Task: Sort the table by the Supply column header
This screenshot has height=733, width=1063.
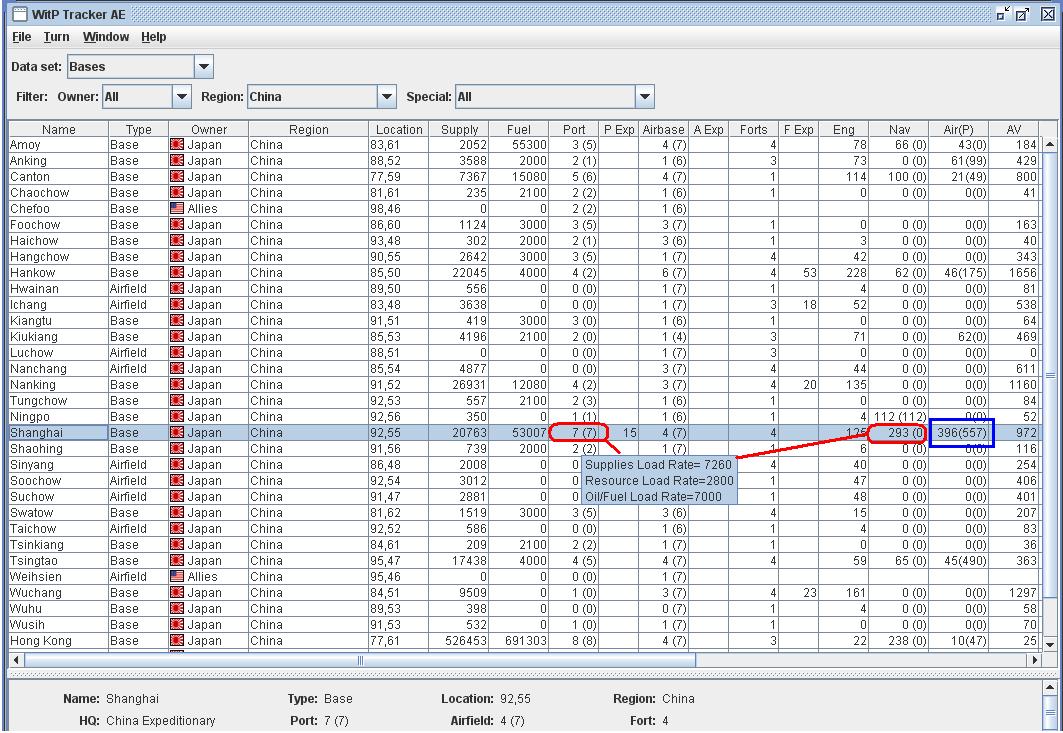Action: (x=459, y=129)
